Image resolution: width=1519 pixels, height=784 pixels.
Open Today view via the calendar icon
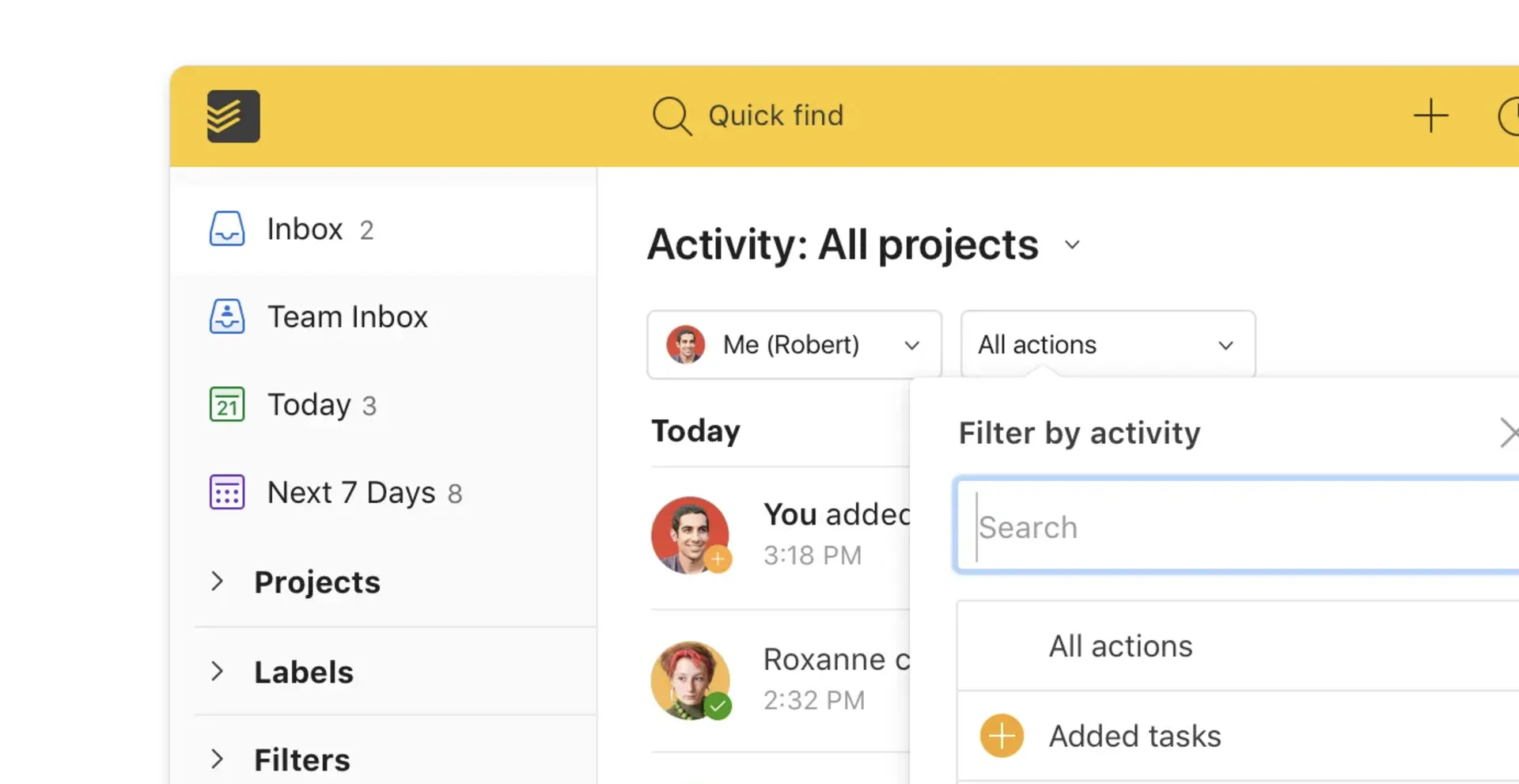point(227,404)
